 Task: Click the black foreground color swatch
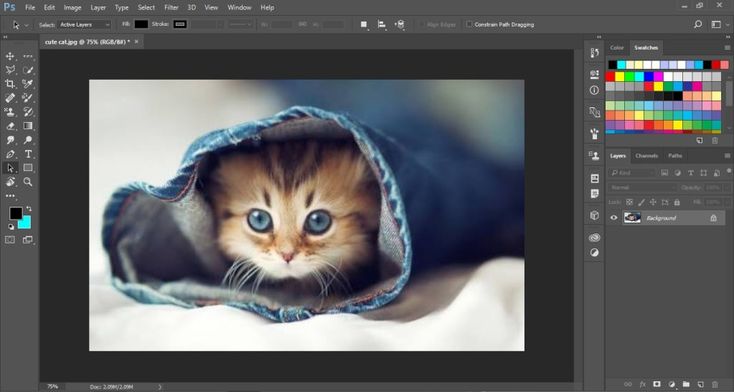[15, 213]
